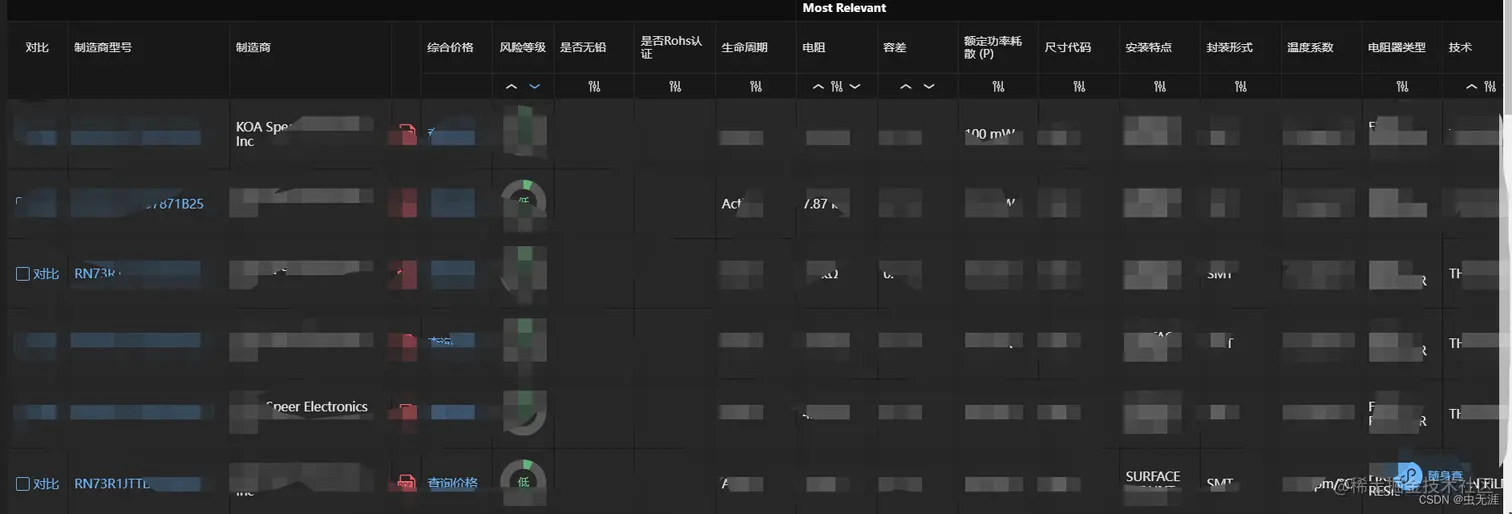Open the filter icon under 电阻

click(x=836, y=87)
